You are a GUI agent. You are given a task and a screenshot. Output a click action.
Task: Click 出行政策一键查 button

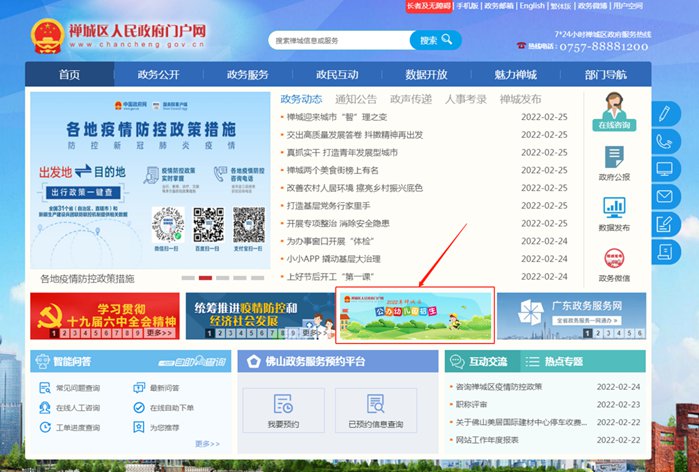point(82,193)
